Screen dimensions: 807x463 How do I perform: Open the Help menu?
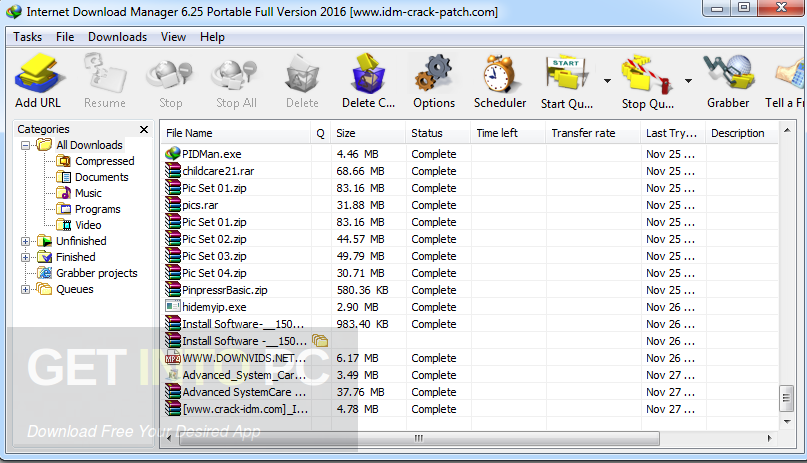[212, 37]
